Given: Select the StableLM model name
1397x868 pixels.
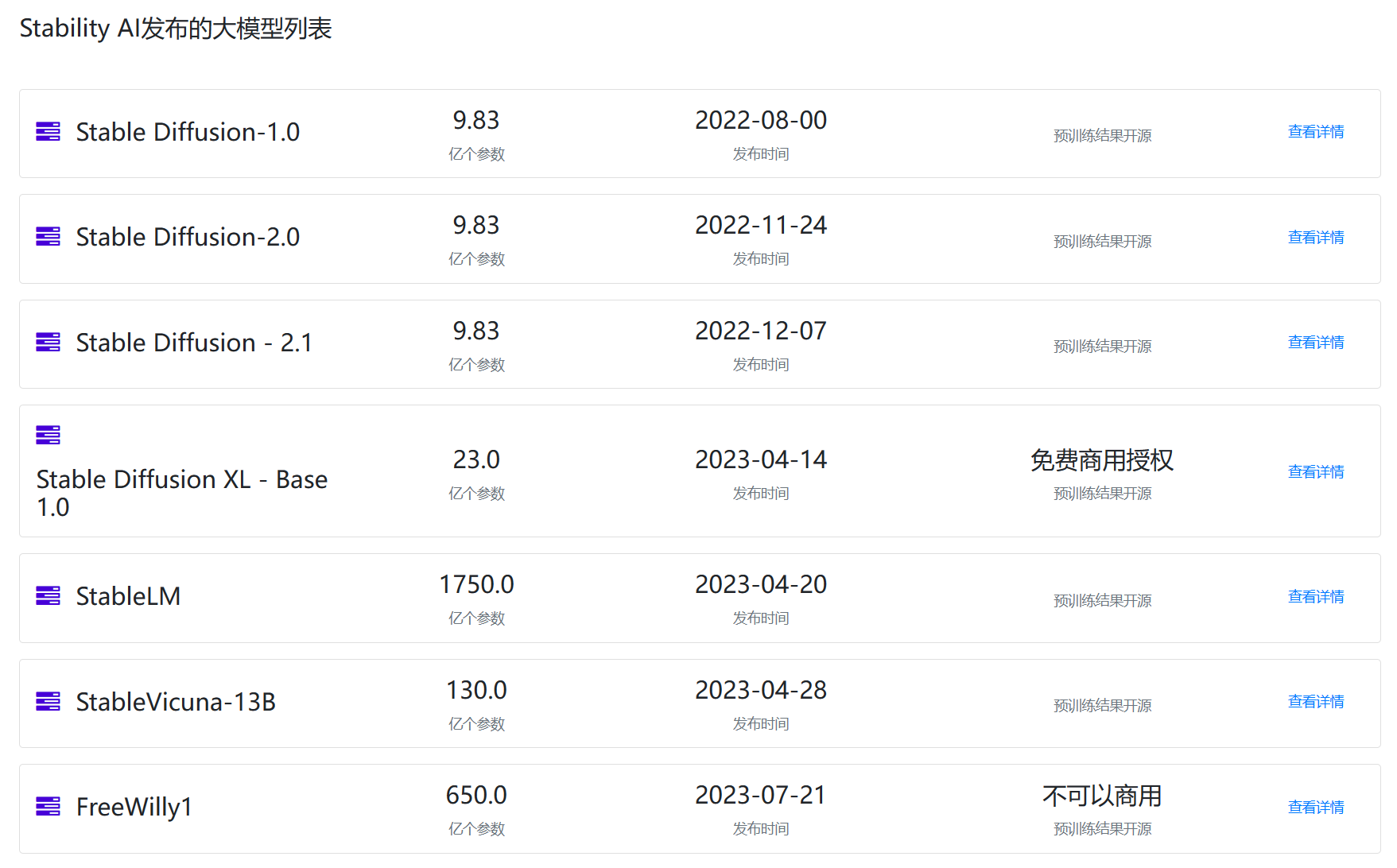Looking at the screenshot, I should coord(128,596).
